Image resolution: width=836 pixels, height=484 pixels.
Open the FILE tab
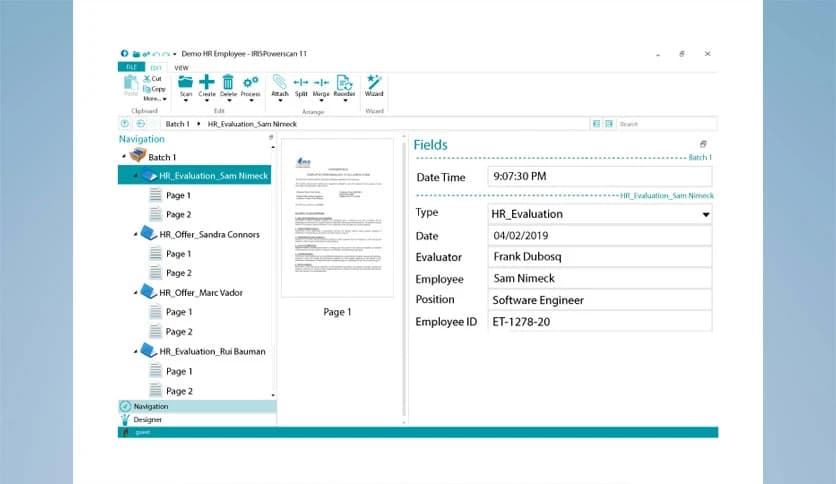131,67
